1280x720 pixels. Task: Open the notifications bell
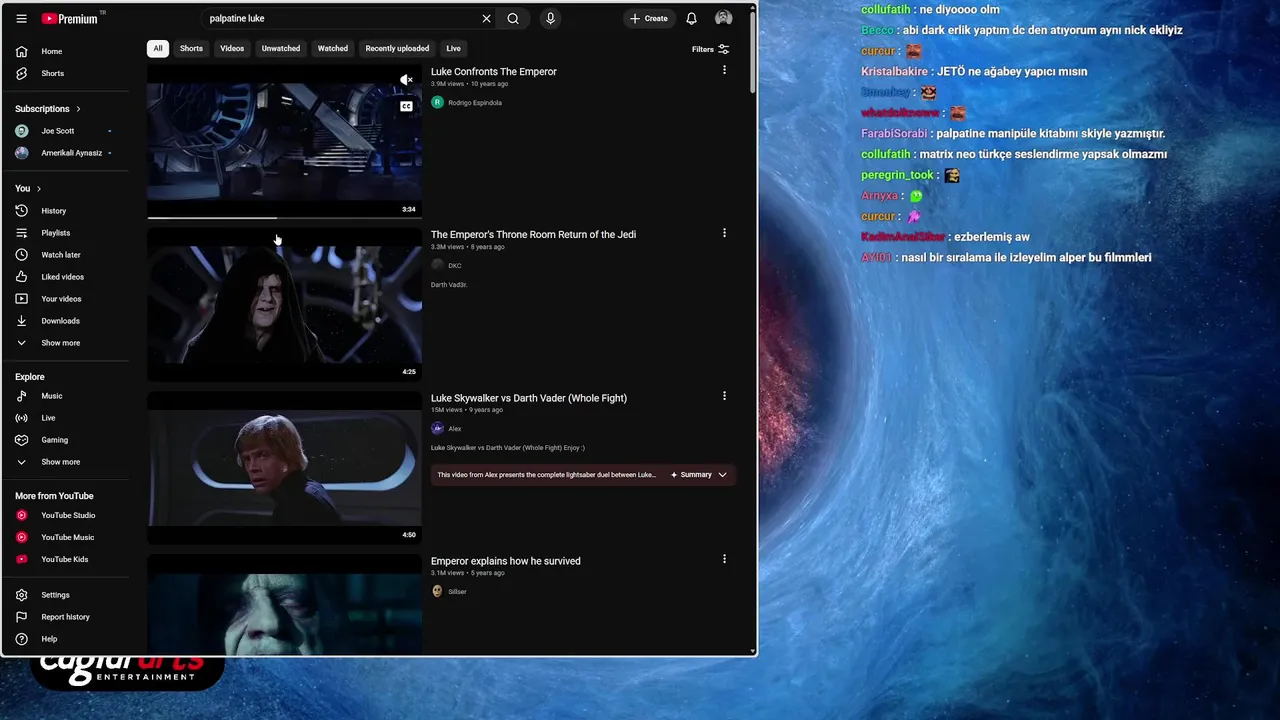point(691,18)
